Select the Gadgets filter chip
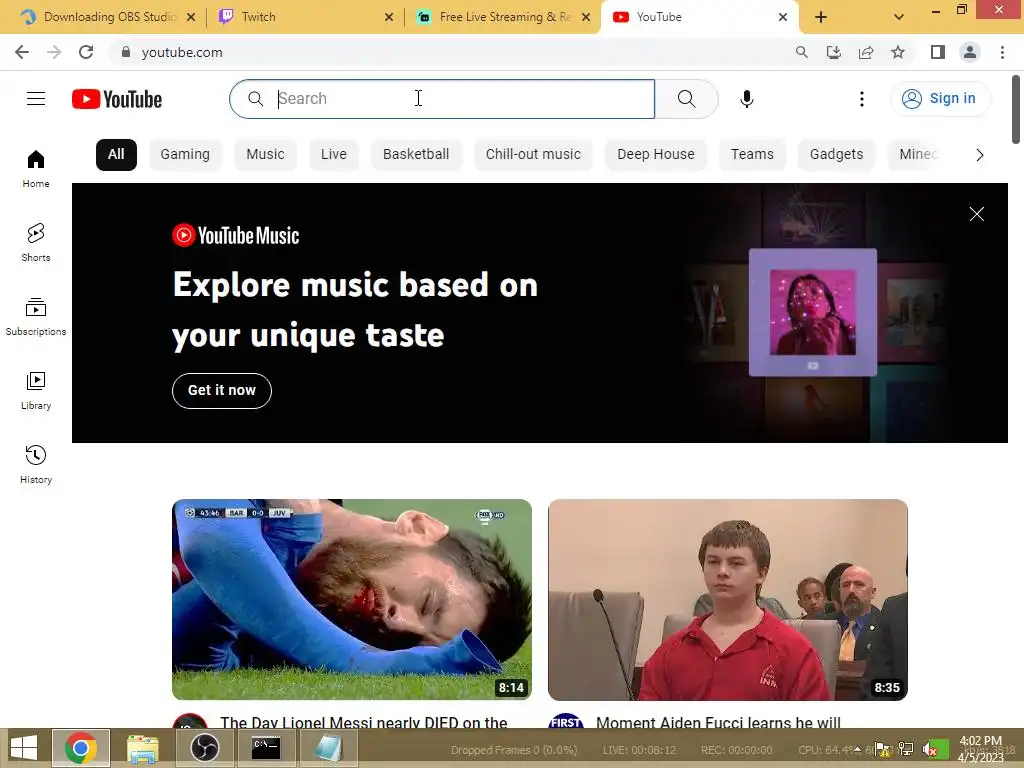 pos(837,155)
